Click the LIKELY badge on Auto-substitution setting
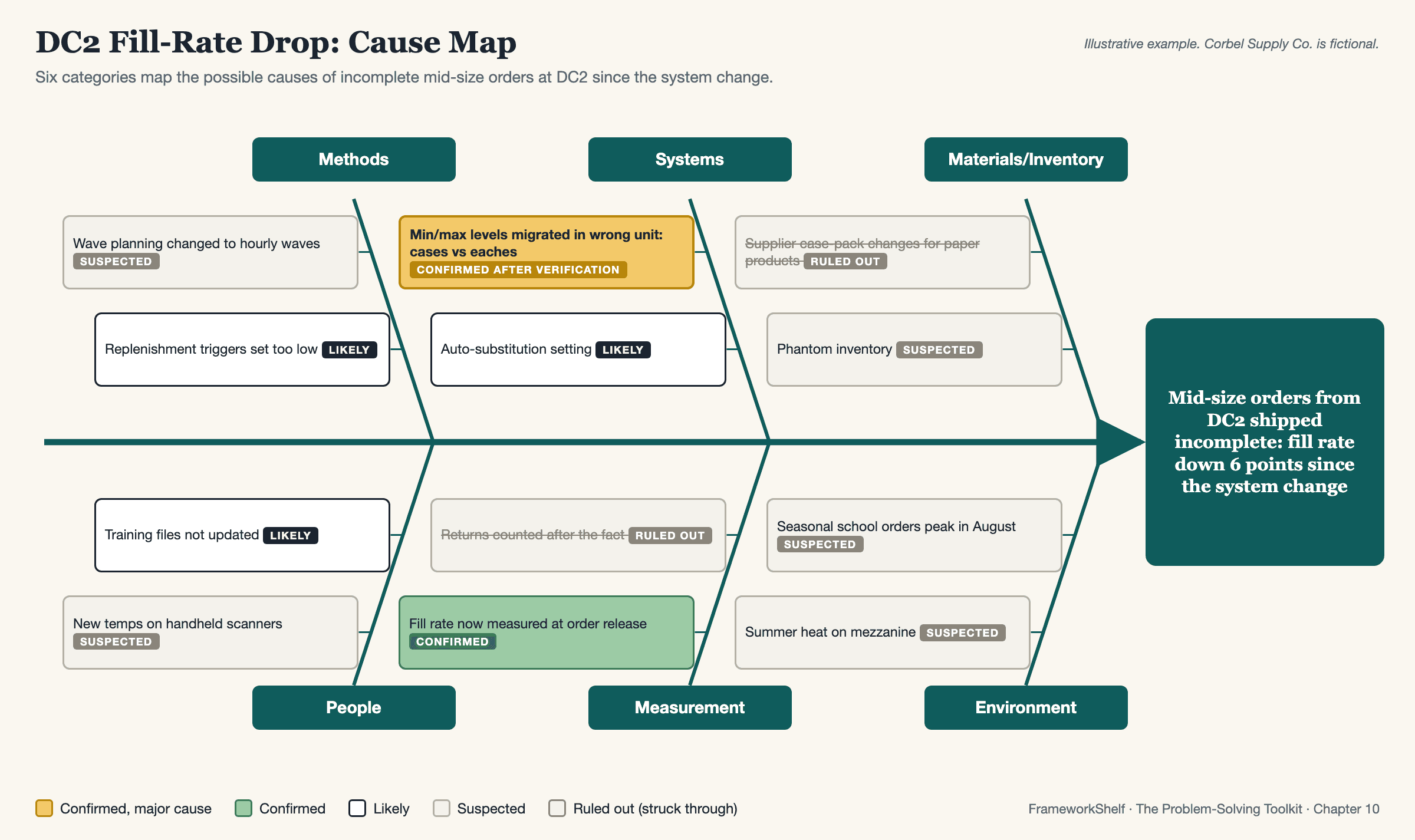 623,350
